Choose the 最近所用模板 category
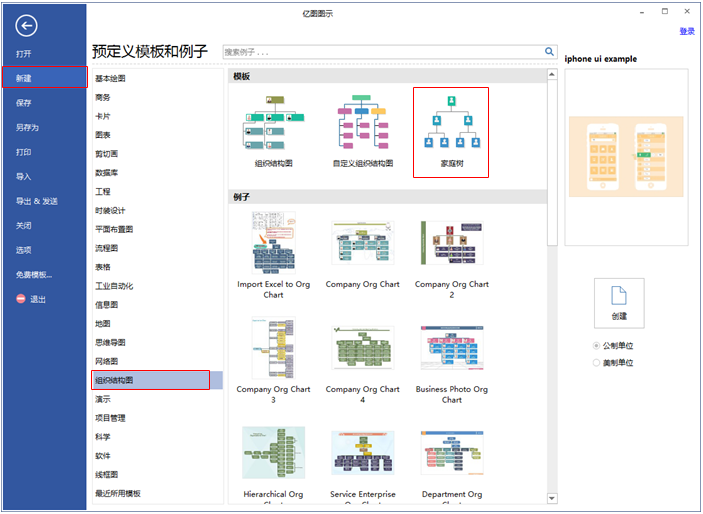Image resolution: width=703 pixels, height=514 pixels. coord(118,493)
